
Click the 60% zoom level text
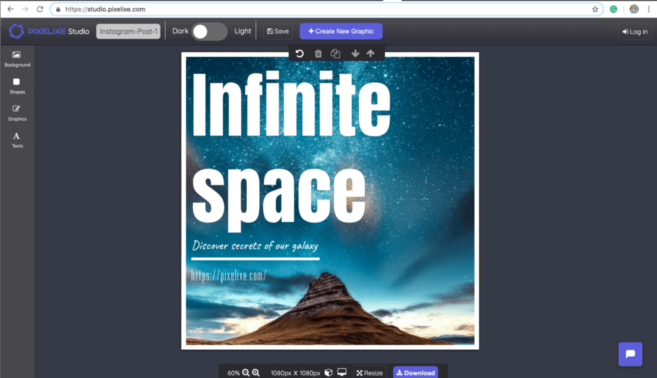point(233,373)
